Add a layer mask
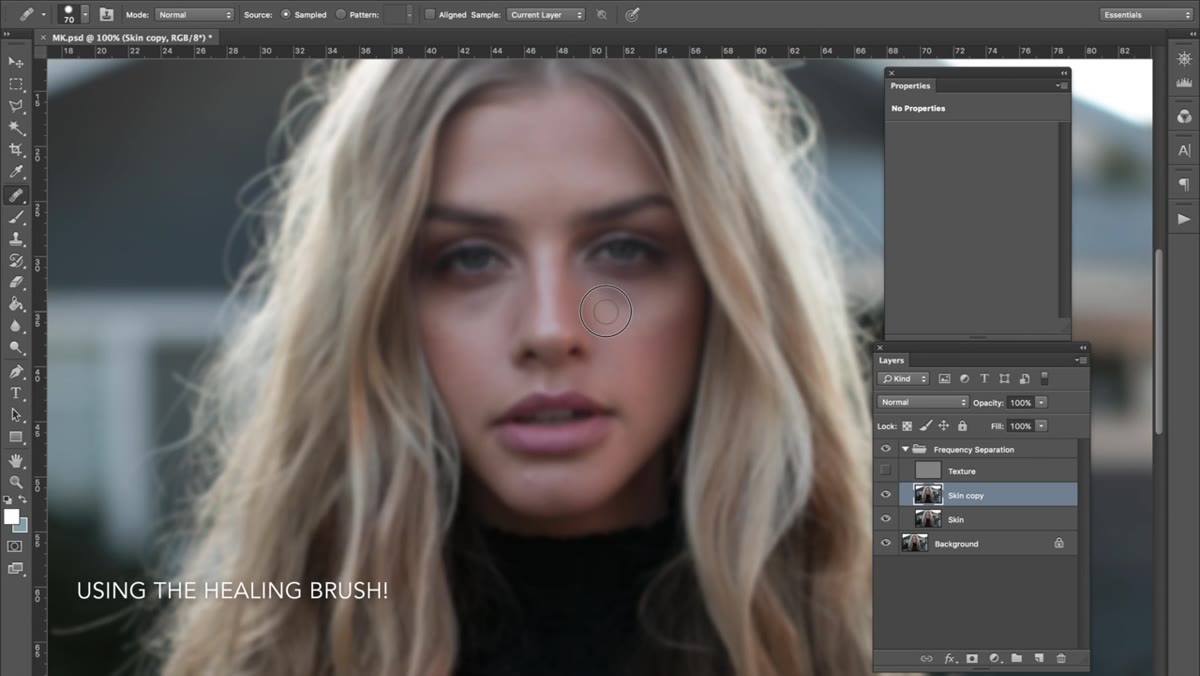This screenshot has width=1200, height=676. 972,659
